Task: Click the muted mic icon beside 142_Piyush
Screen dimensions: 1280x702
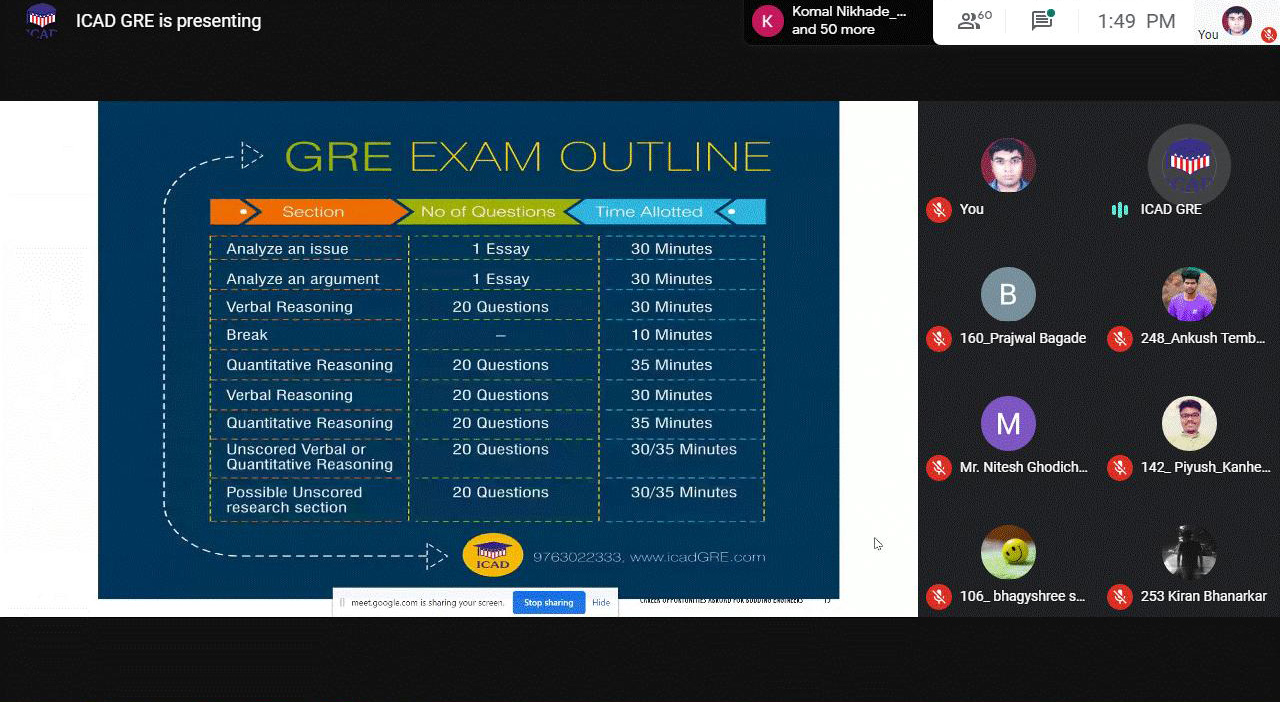Action: pyautogui.click(x=1119, y=467)
